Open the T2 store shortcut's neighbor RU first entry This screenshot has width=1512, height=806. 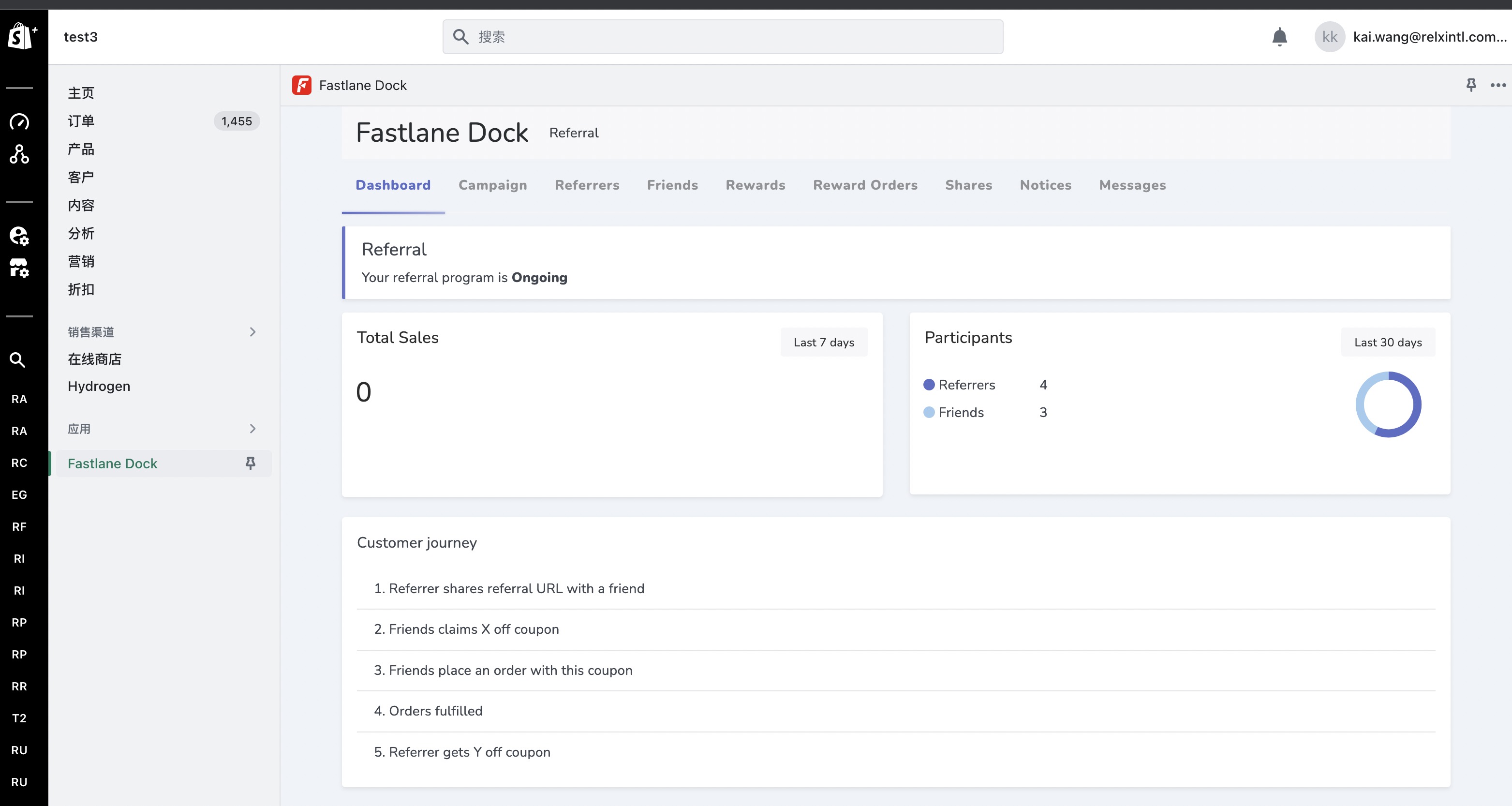click(x=19, y=750)
